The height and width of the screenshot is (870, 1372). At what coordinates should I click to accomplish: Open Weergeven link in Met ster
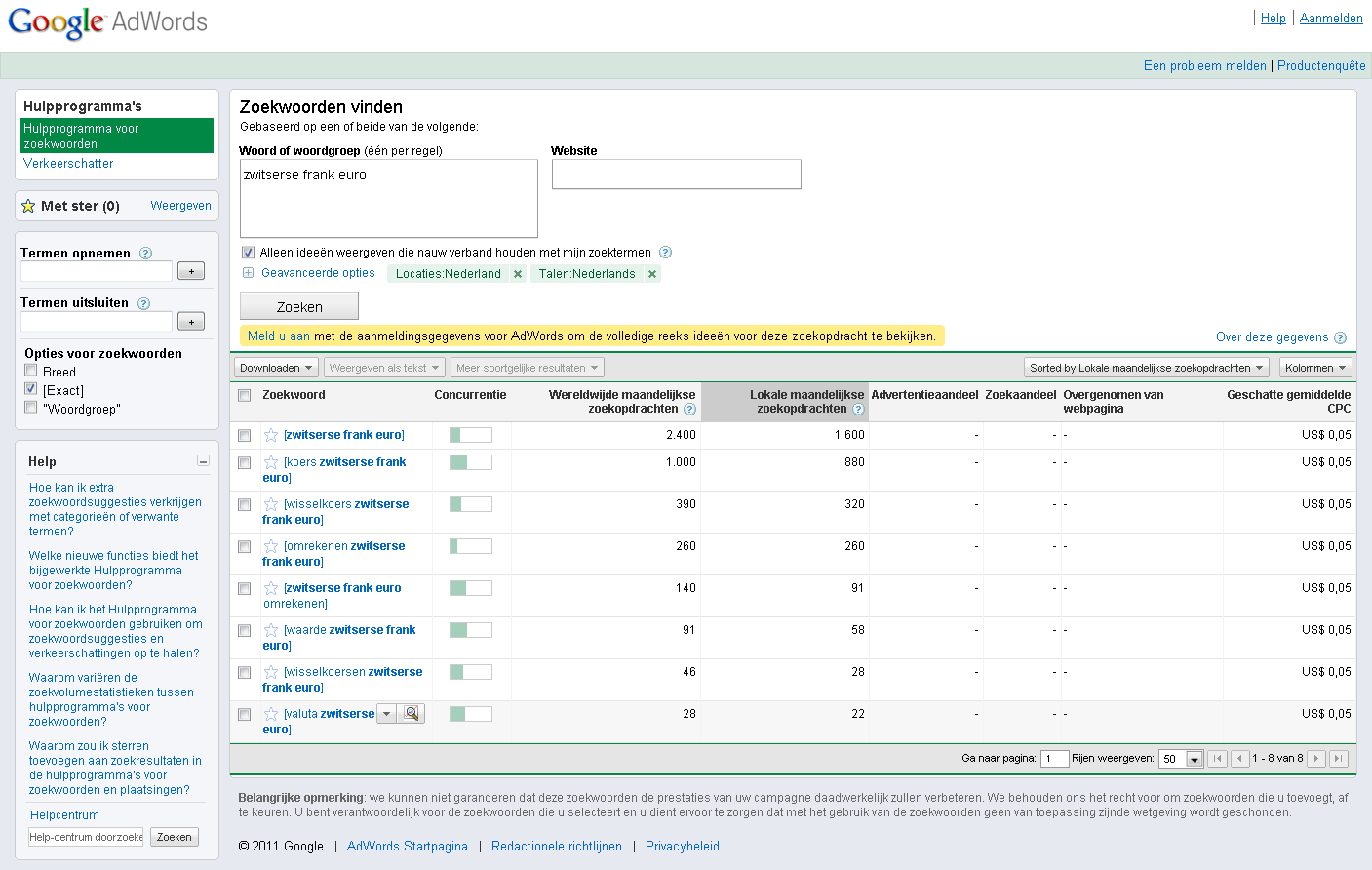(x=180, y=206)
